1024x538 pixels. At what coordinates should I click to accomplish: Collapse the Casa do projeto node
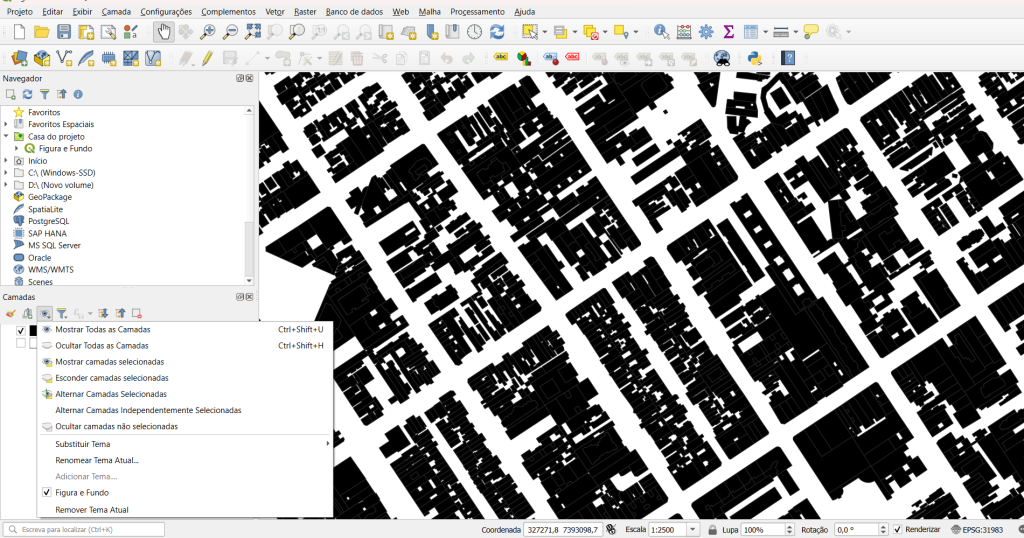pos(7,136)
